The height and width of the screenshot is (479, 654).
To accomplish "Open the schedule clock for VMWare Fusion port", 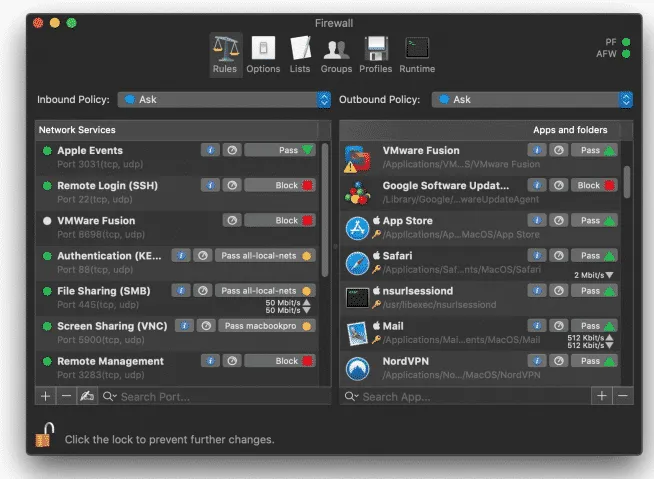I will [x=232, y=220].
